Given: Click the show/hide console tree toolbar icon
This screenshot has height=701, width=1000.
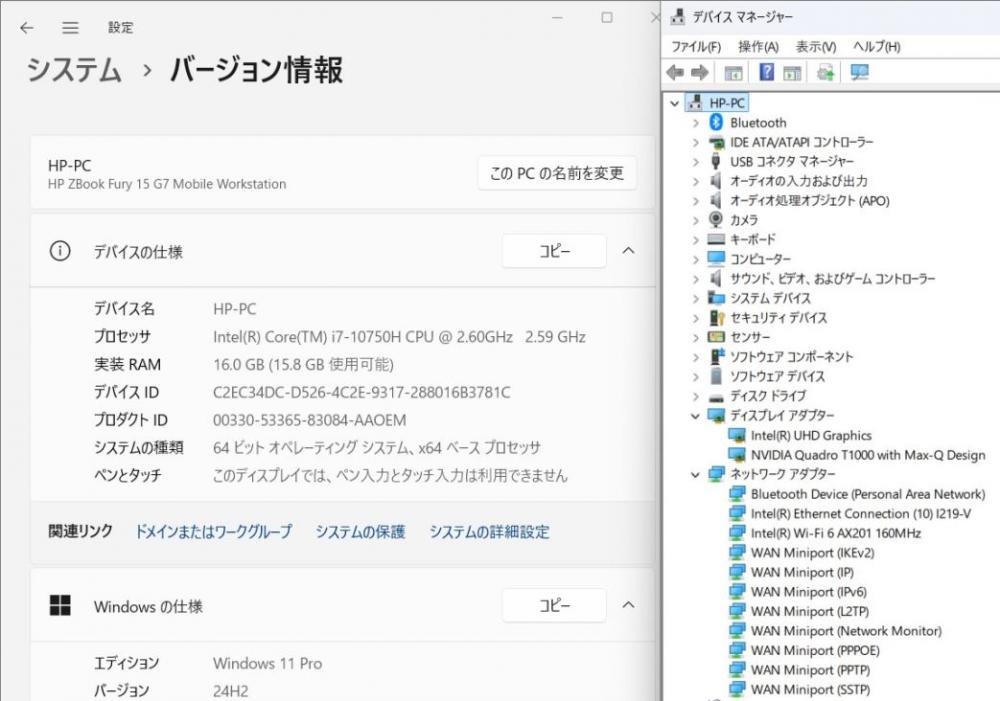Looking at the screenshot, I should tap(733, 73).
